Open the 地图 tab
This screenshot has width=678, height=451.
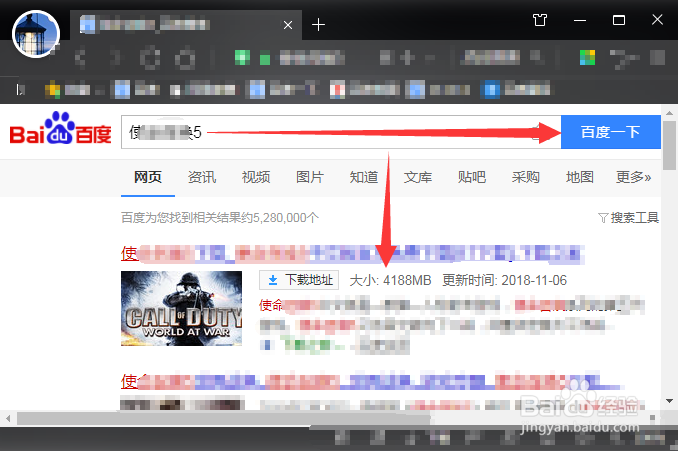tap(580, 177)
